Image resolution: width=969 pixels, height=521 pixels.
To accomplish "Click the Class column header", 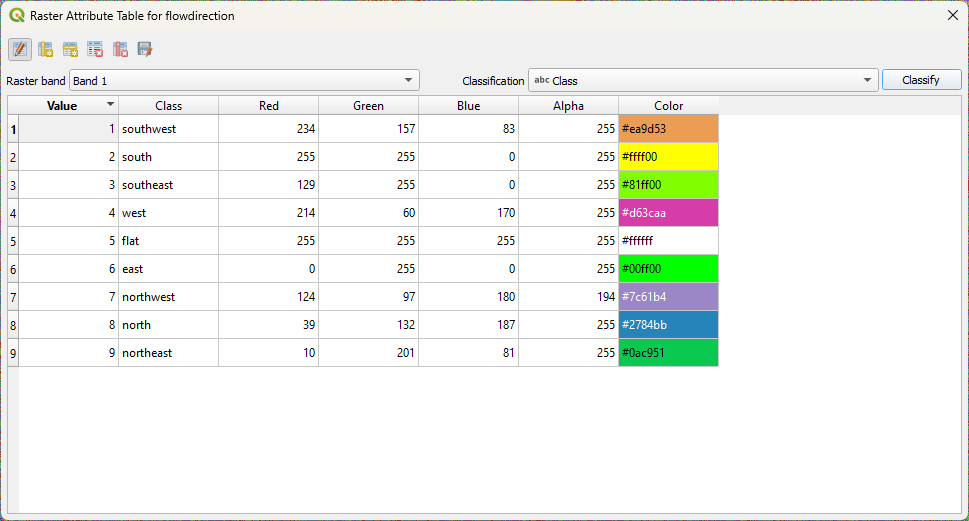I will pyautogui.click(x=168, y=106).
